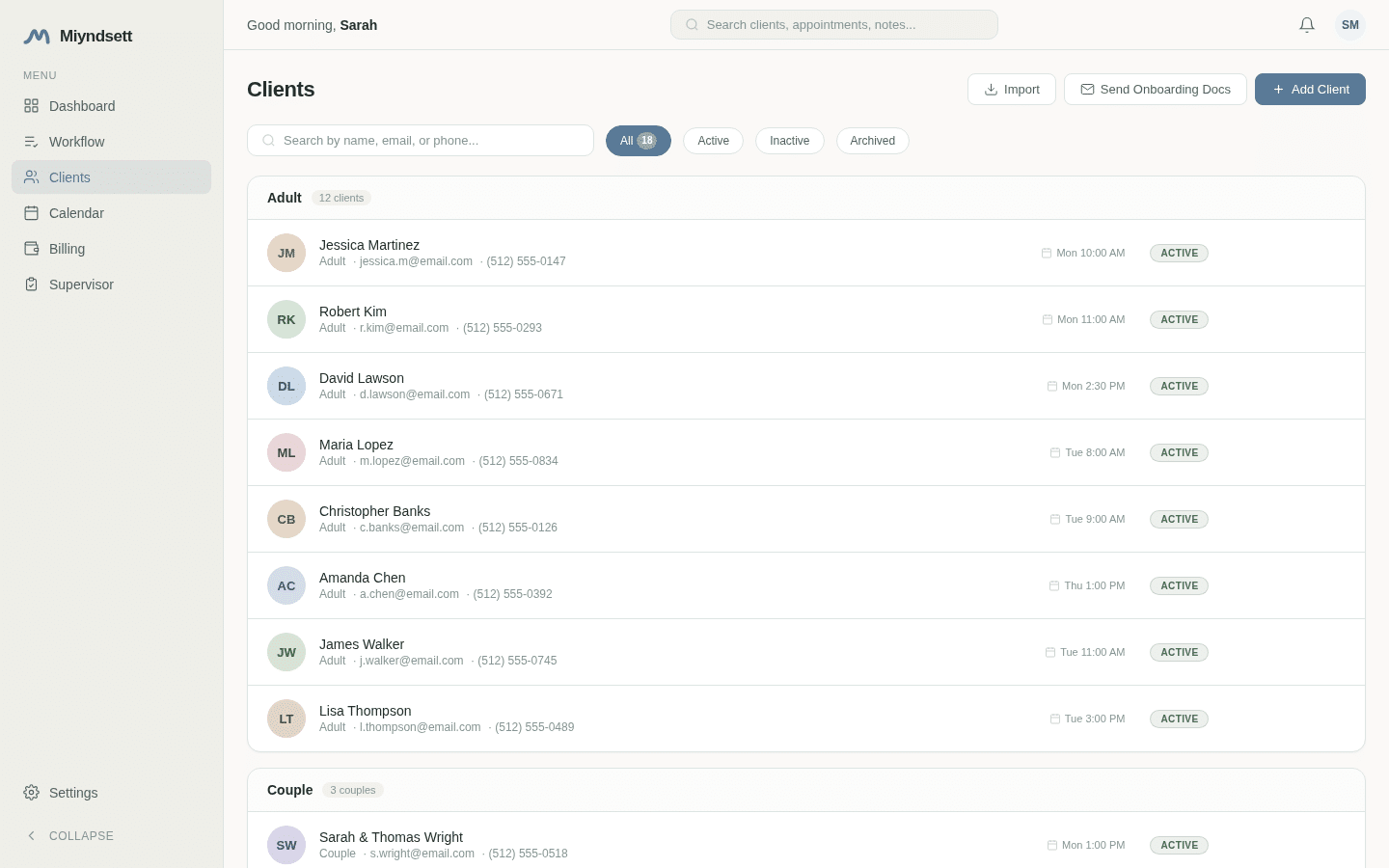Click the Adult section header
This screenshot has height=868, width=1389.
coord(285,198)
